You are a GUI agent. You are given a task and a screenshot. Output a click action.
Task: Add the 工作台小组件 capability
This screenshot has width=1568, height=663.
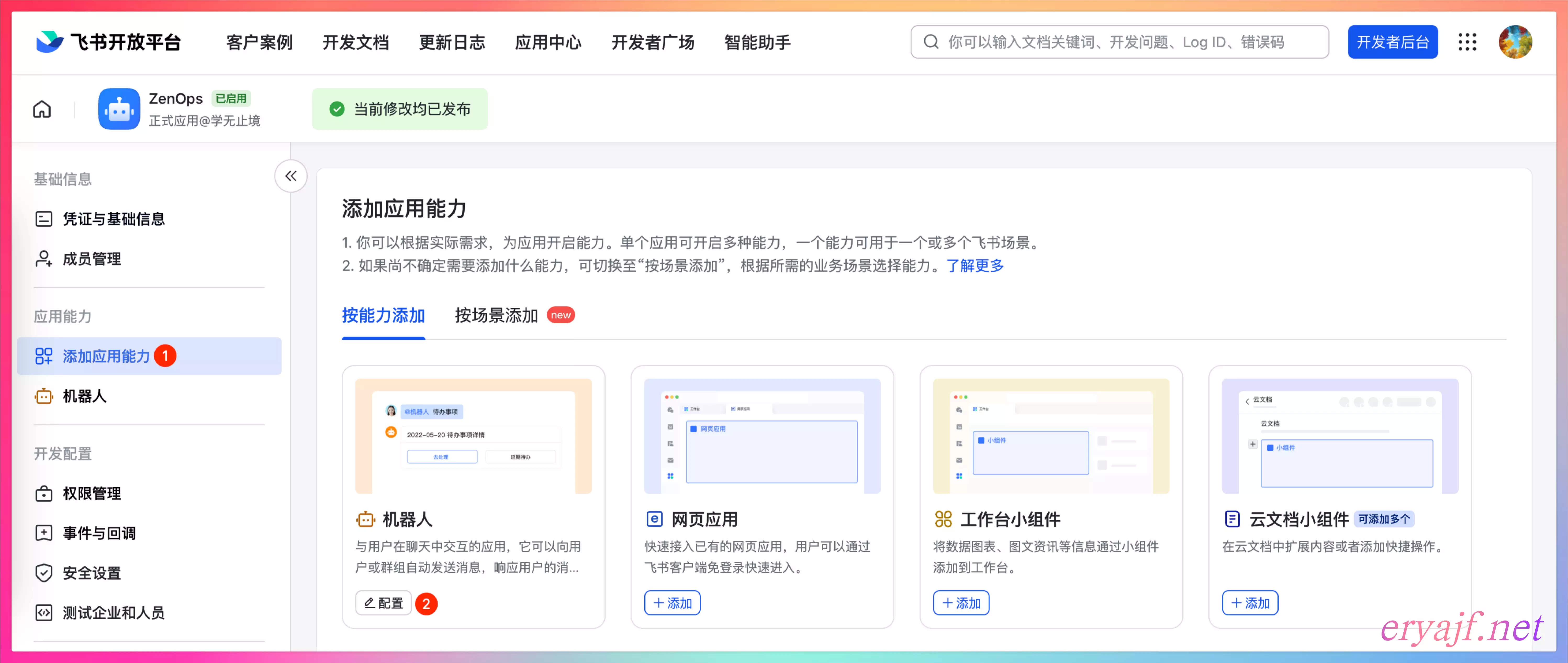pos(961,603)
